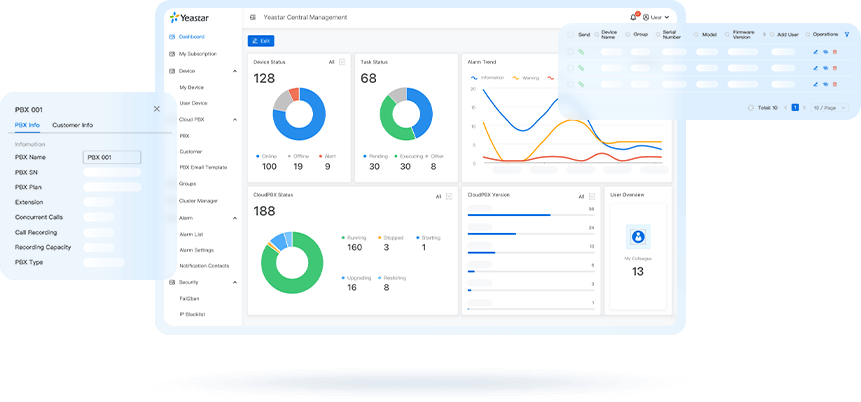The width and height of the screenshot is (861, 402).
Task: Click the Yeastar logo in the sidebar
Action: click(187, 18)
